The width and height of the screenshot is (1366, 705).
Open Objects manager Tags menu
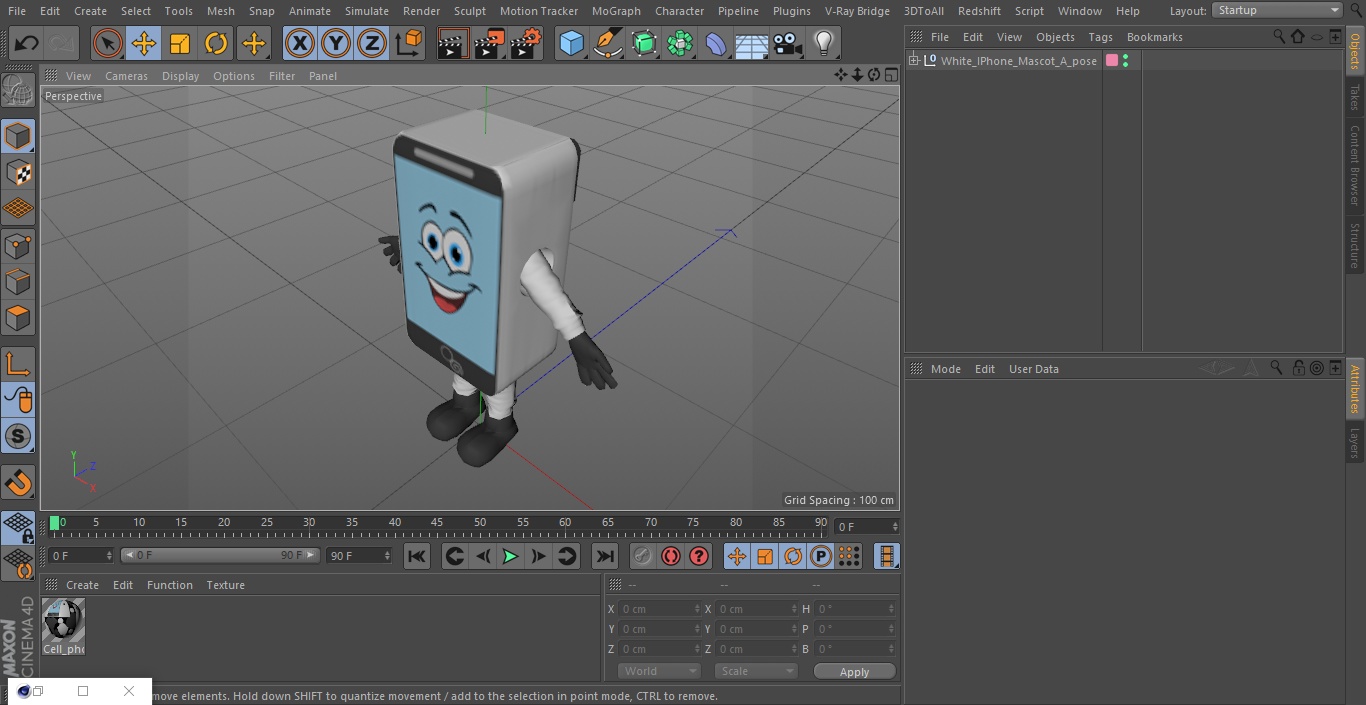[x=1100, y=37]
